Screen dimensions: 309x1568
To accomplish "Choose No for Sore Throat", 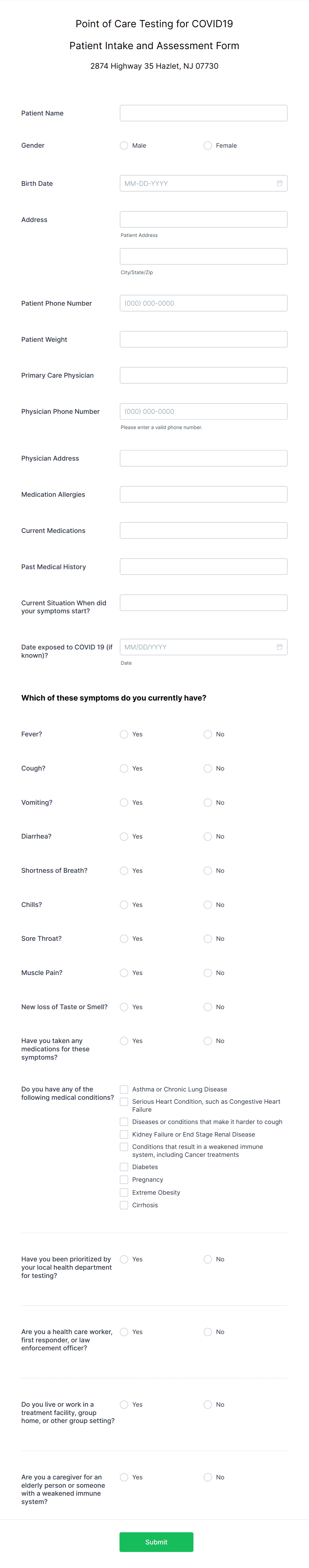I will (x=208, y=938).
